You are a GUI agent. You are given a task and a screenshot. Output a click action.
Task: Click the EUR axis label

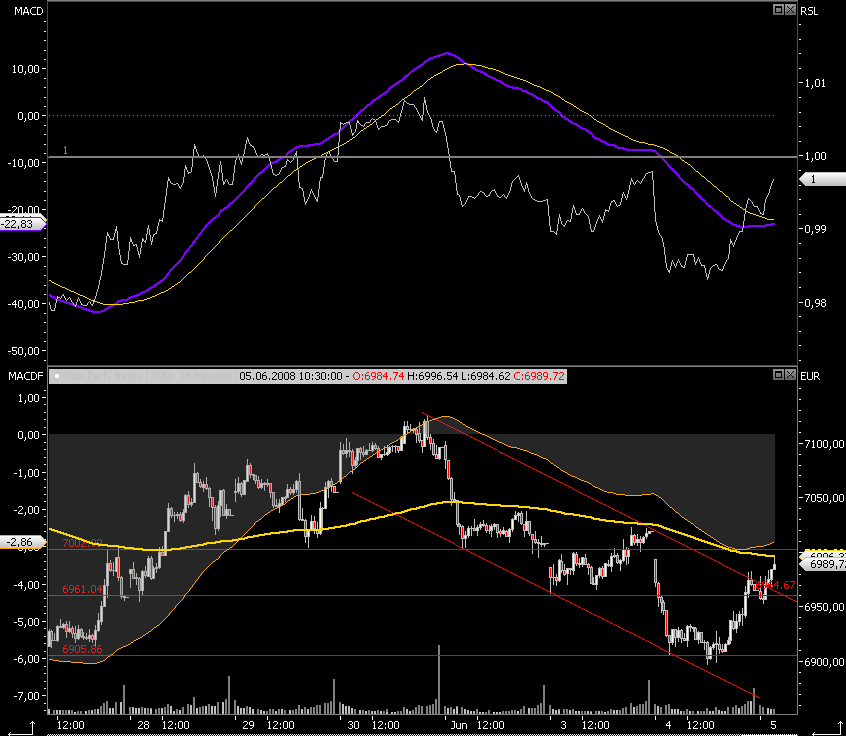(810, 376)
